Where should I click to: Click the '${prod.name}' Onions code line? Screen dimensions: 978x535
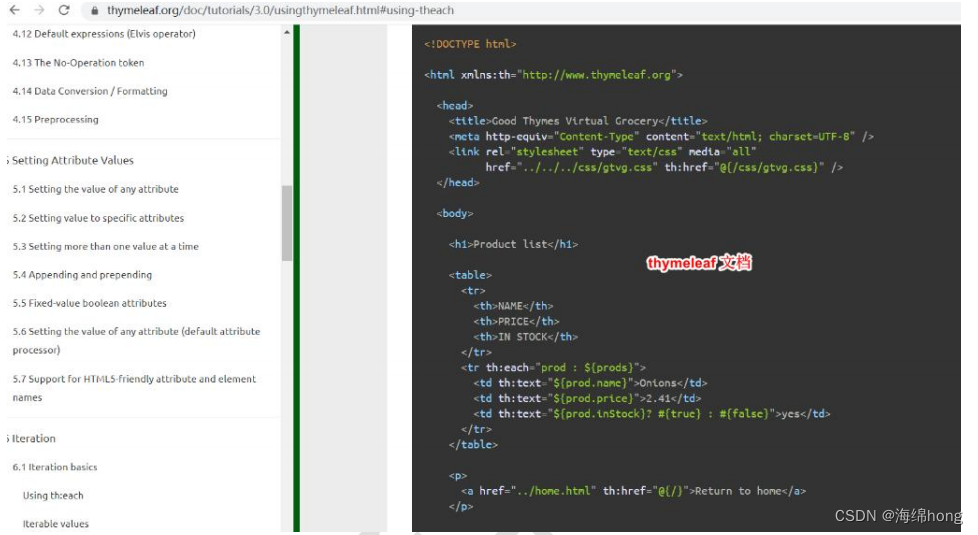tap(590, 383)
